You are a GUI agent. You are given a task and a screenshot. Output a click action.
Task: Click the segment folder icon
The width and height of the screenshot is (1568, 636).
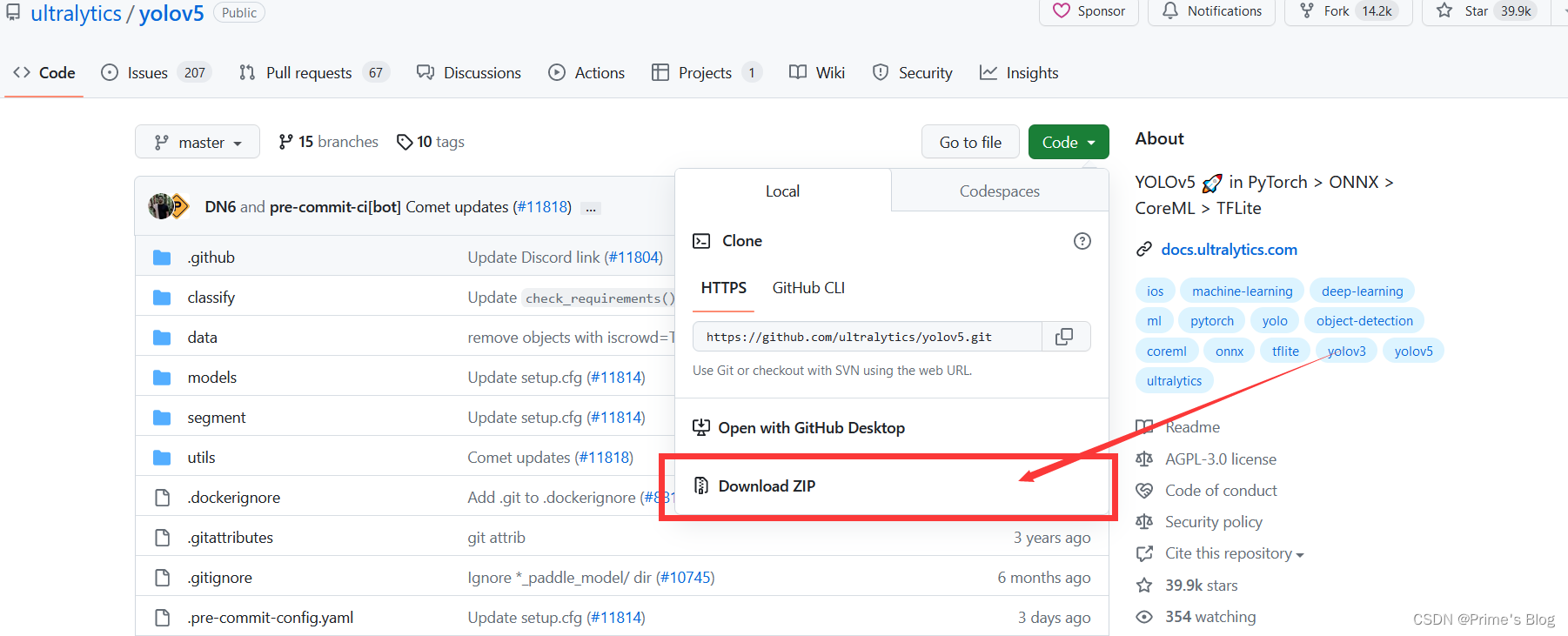[x=162, y=418]
